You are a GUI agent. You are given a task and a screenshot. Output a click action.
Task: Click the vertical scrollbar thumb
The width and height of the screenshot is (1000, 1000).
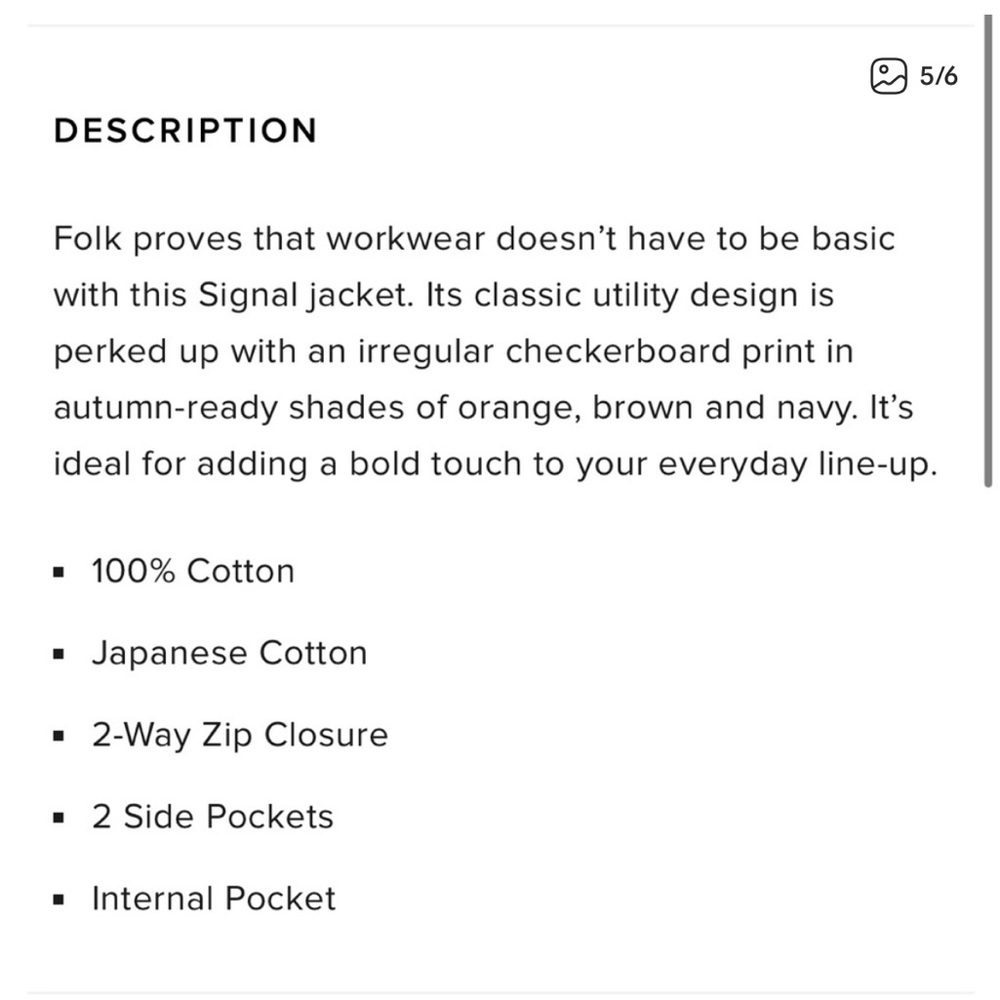point(988,250)
